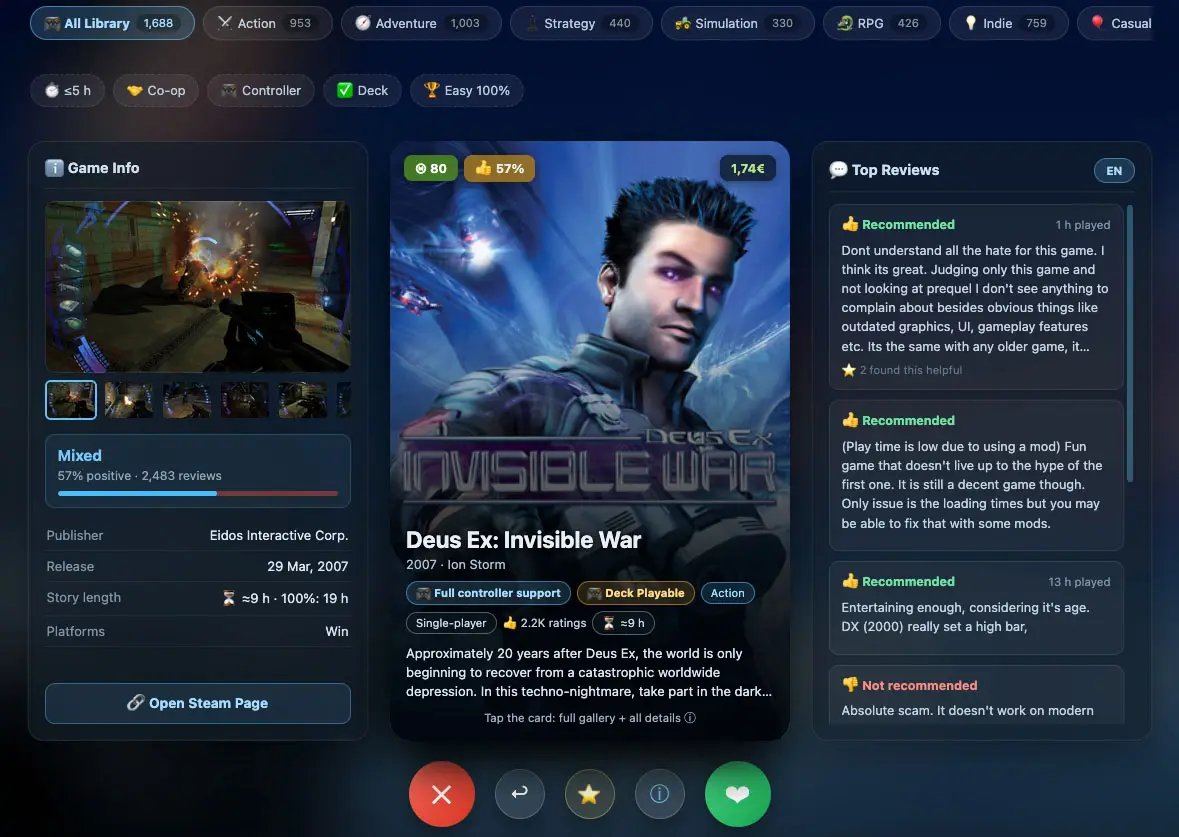Click the green heart like button
1179x837 pixels.
[738, 794]
